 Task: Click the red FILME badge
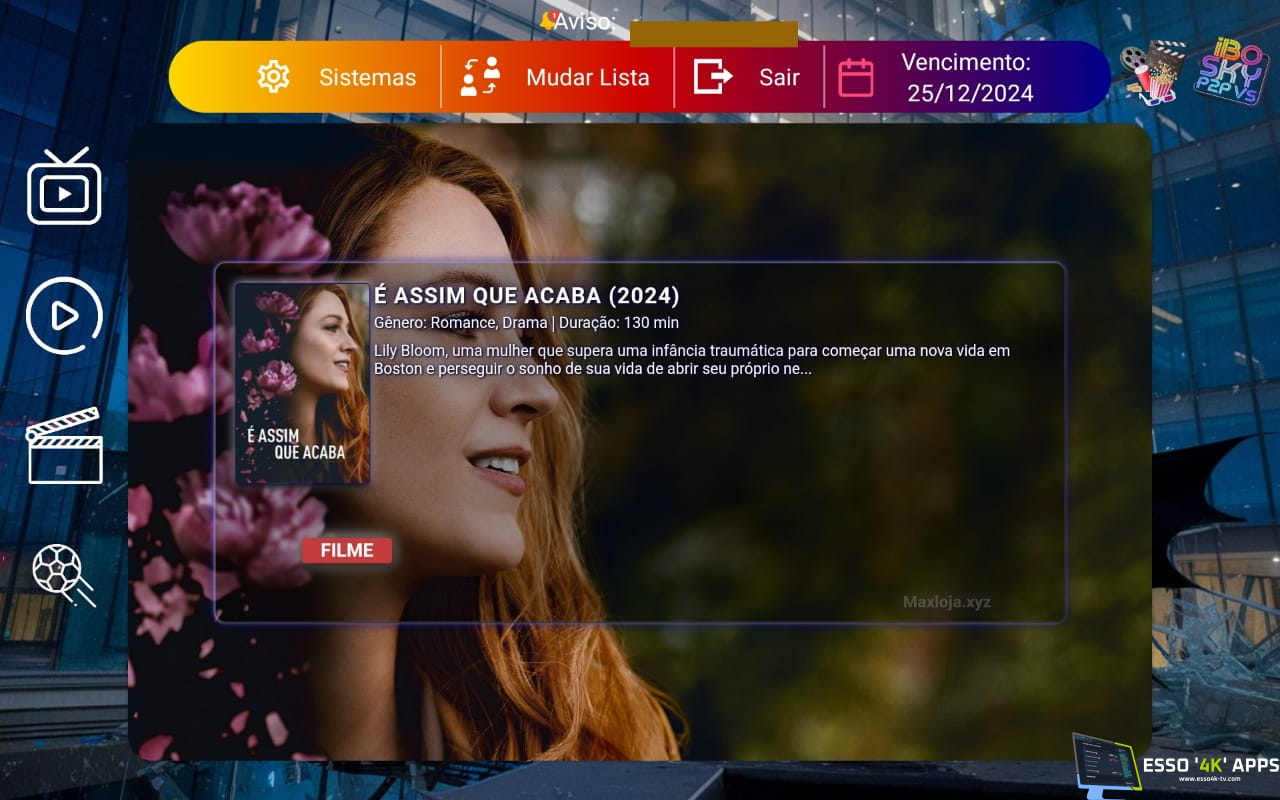[346, 550]
